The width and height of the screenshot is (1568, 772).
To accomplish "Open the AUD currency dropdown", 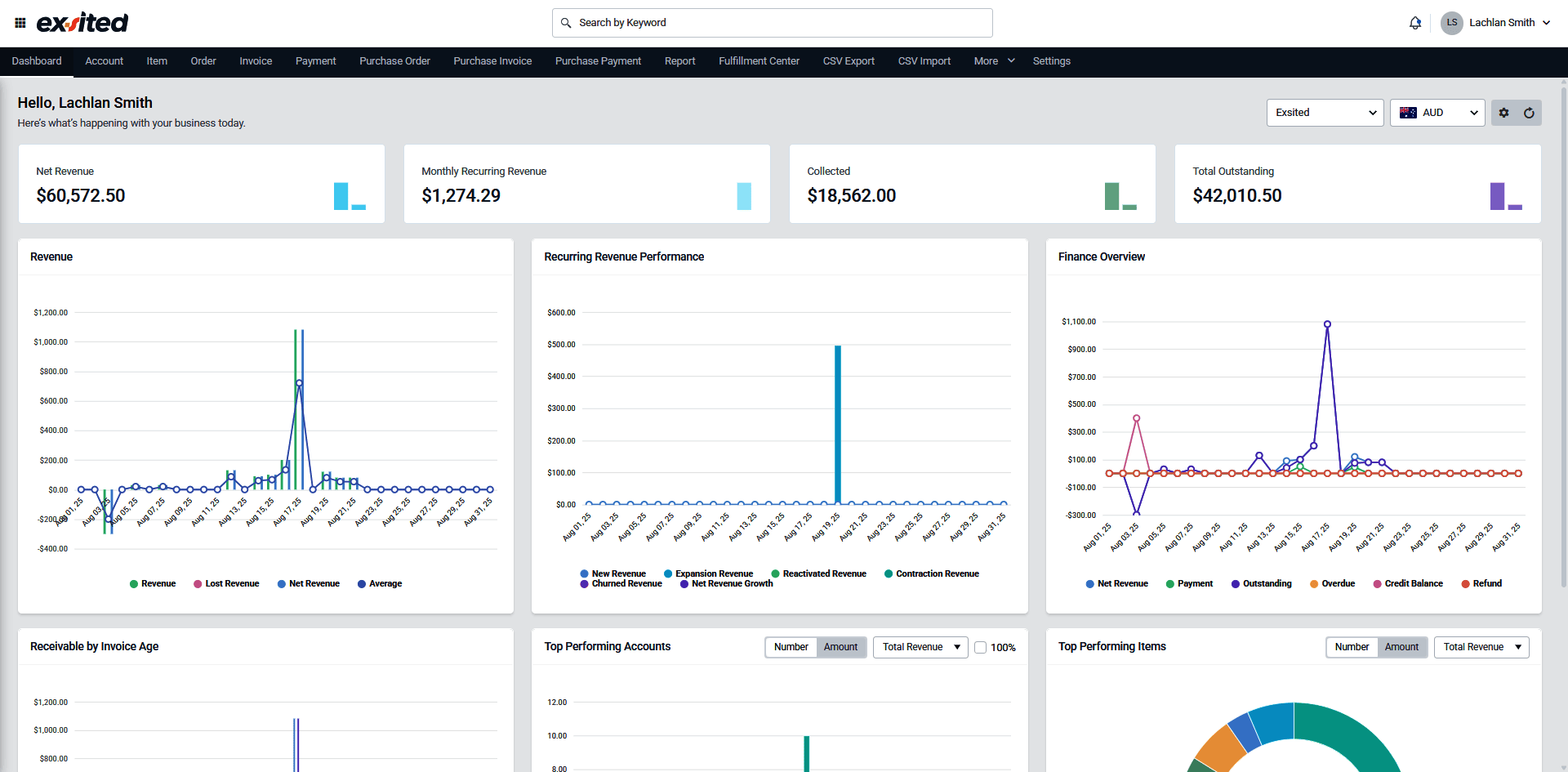I will tap(1437, 113).
